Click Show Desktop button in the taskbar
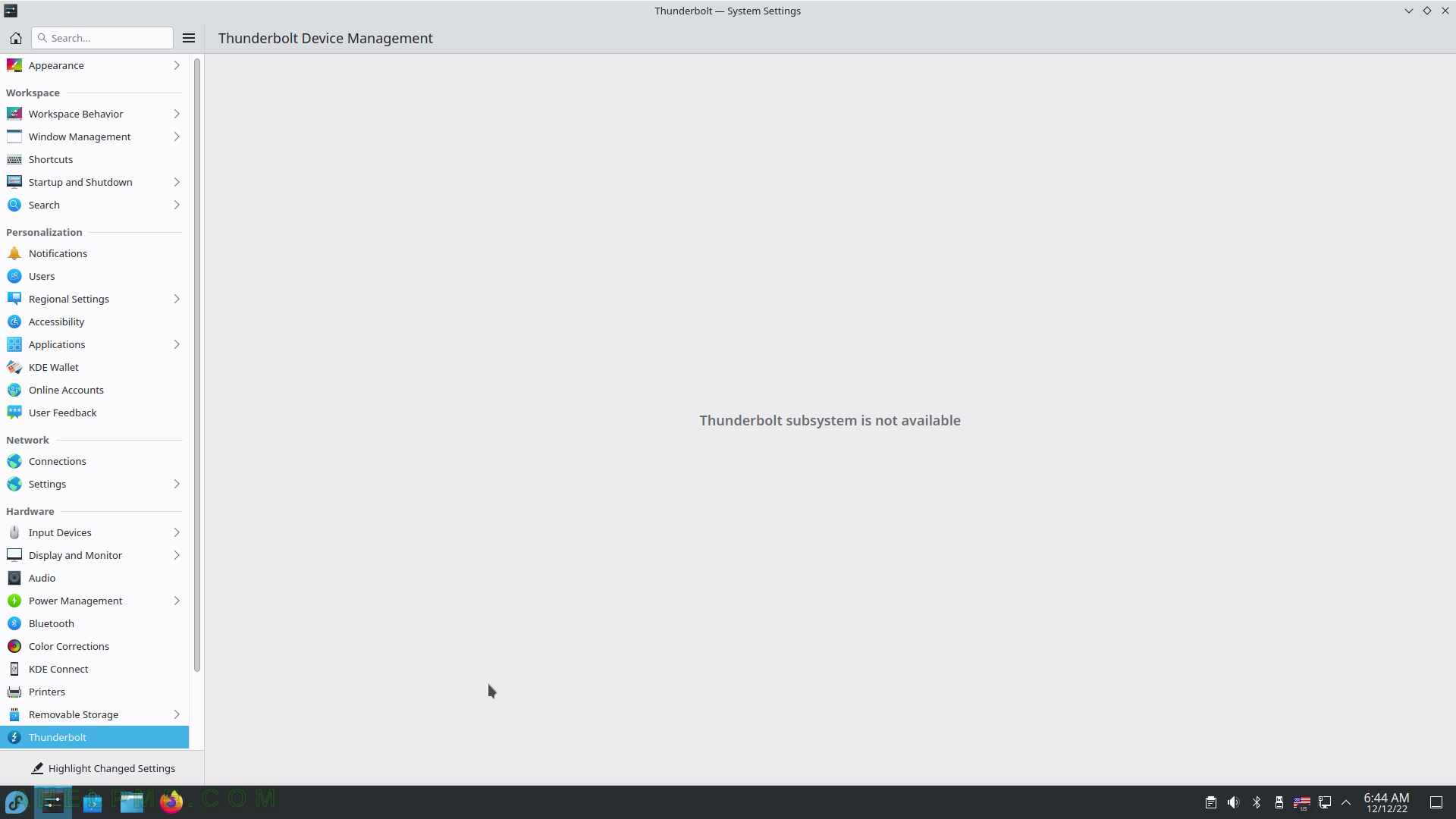1456x819 pixels. 1436,802
